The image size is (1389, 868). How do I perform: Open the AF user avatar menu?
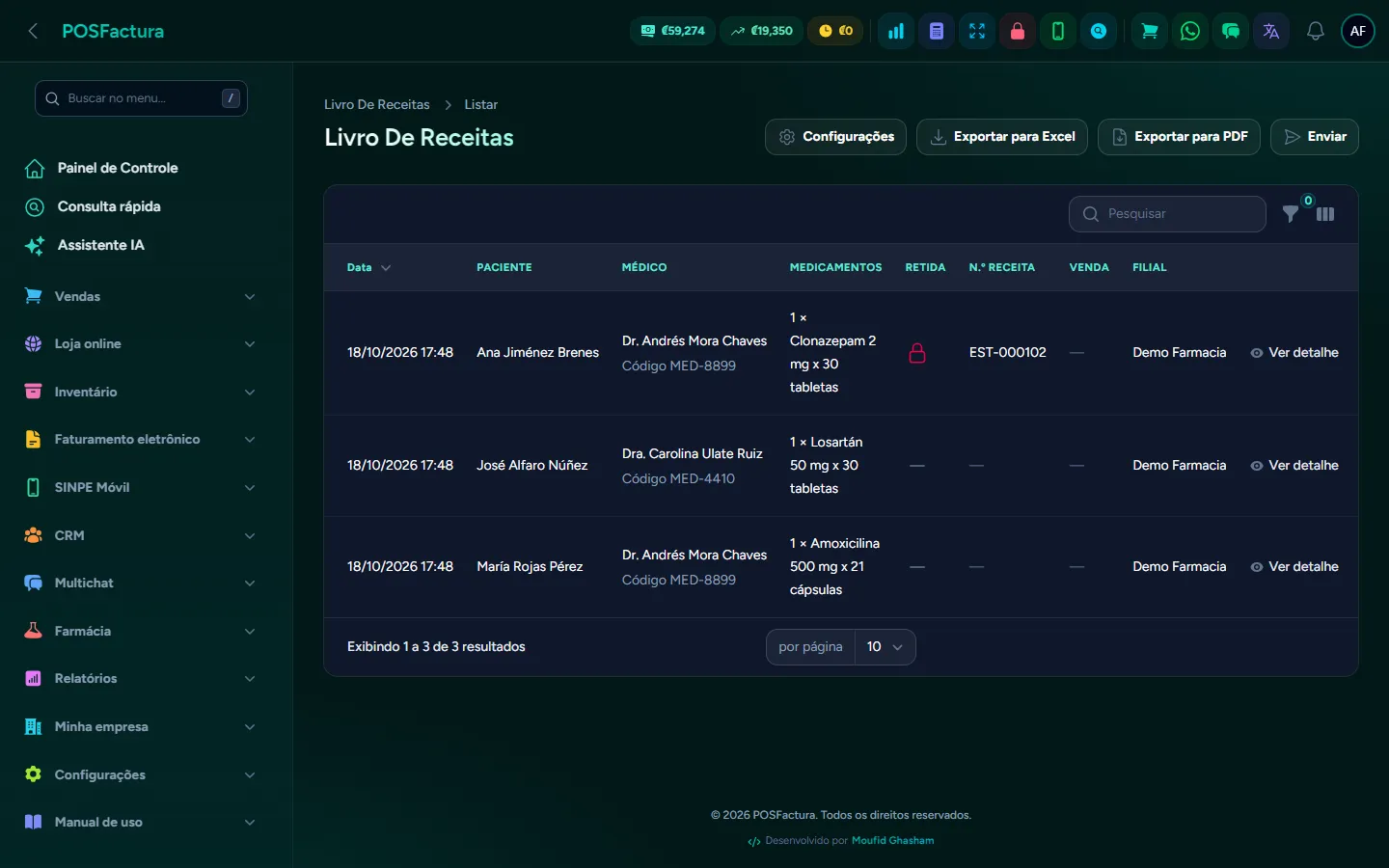tap(1358, 31)
